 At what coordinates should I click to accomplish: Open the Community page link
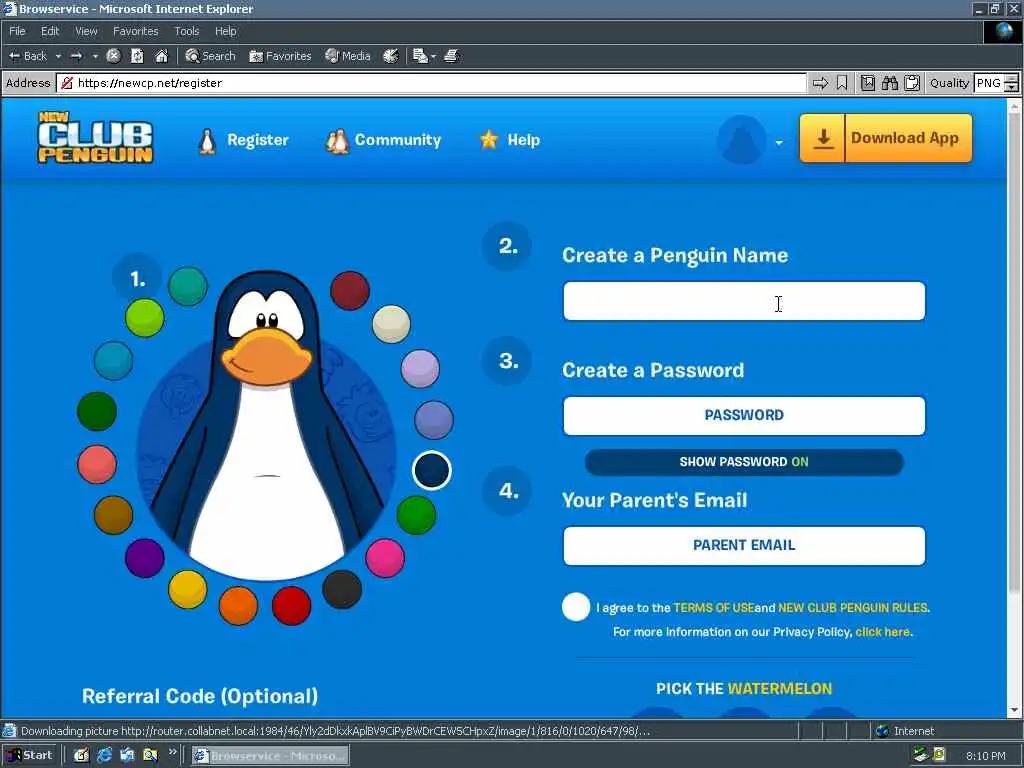(x=383, y=140)
